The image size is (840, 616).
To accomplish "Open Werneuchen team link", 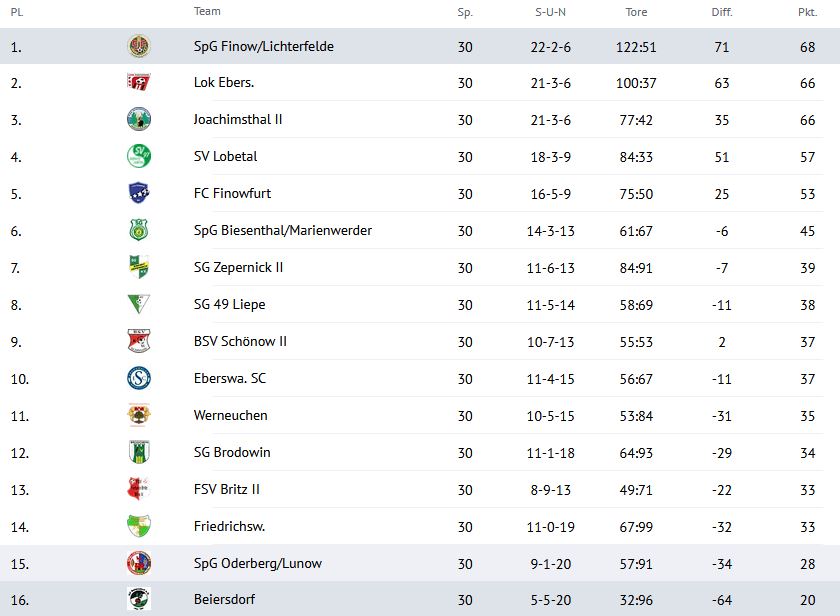I will coord(230,415).
